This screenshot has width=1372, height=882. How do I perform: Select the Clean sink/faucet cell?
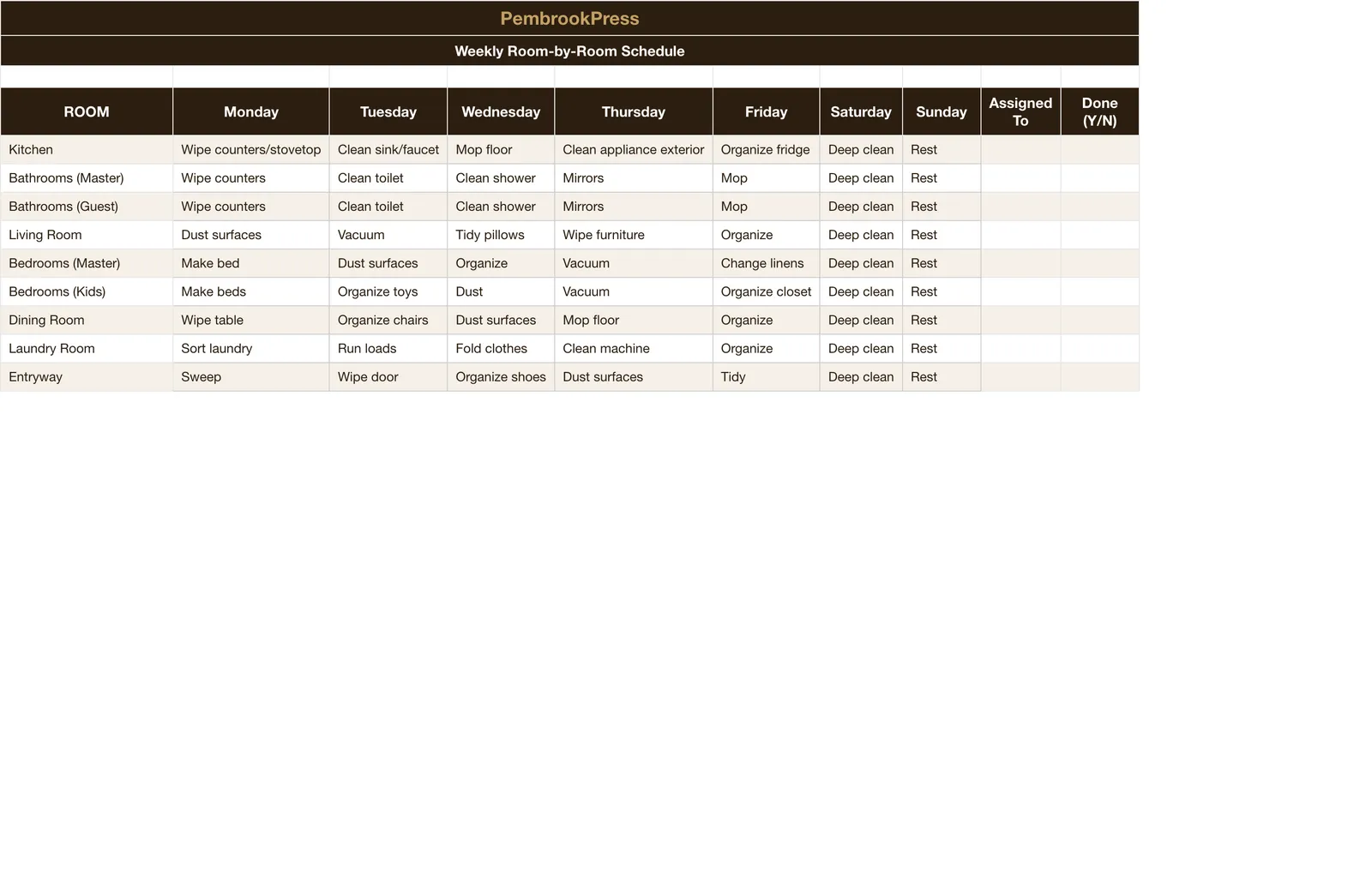(x=388, y=149)
